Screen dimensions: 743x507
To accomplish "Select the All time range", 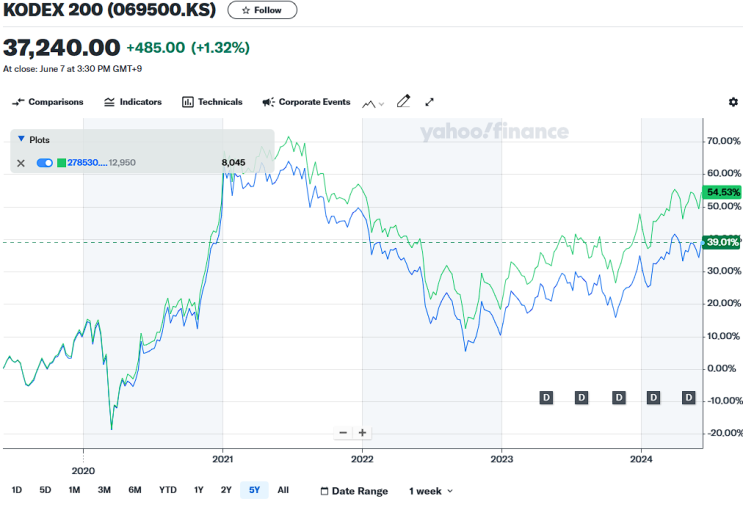I will tap(283, 490).
